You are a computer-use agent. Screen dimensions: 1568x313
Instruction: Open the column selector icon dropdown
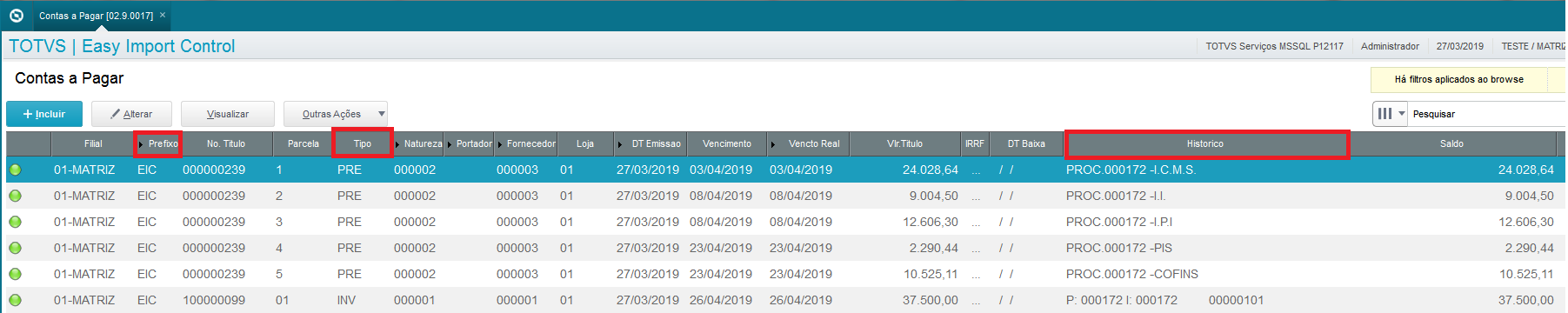tap(1390, 114)
